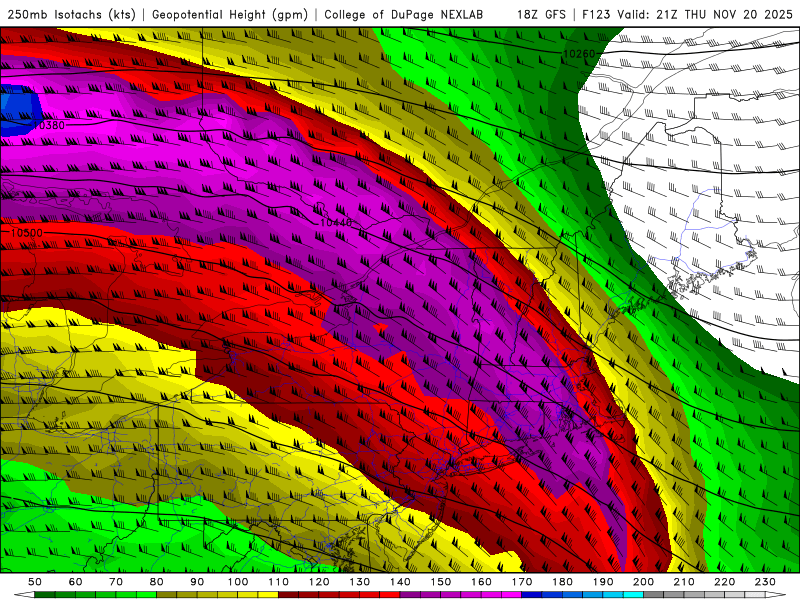800x600 pixels.
Task: Click the 50 value on the color scale
Action: pyautogui.click(x=35, y=582)
